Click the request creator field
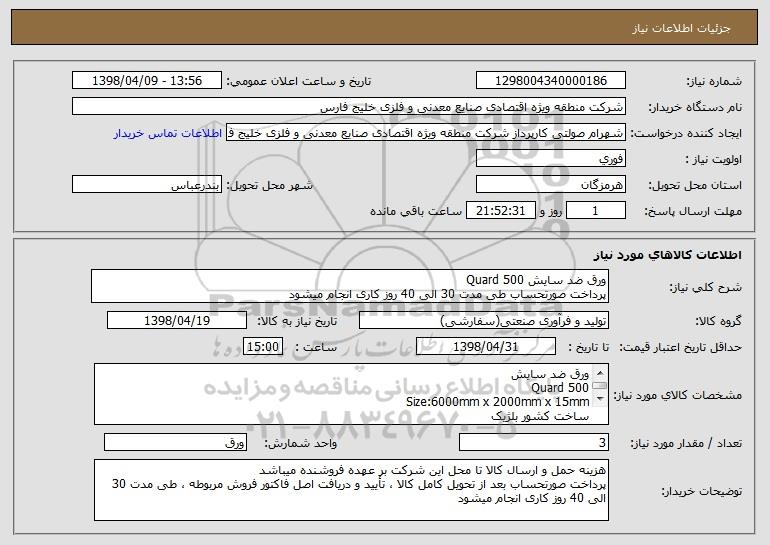The image size is (770, 545). [x=426, y=132]
